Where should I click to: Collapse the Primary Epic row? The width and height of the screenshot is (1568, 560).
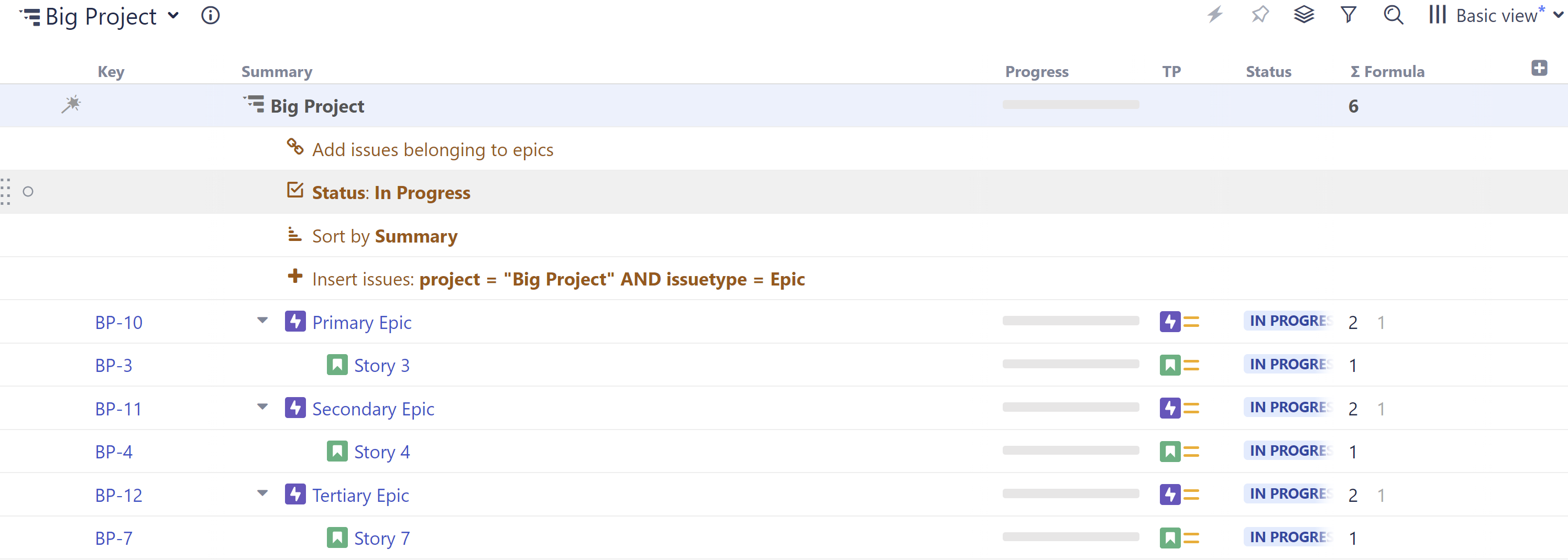pyautogui.click(x=262, y=320)
